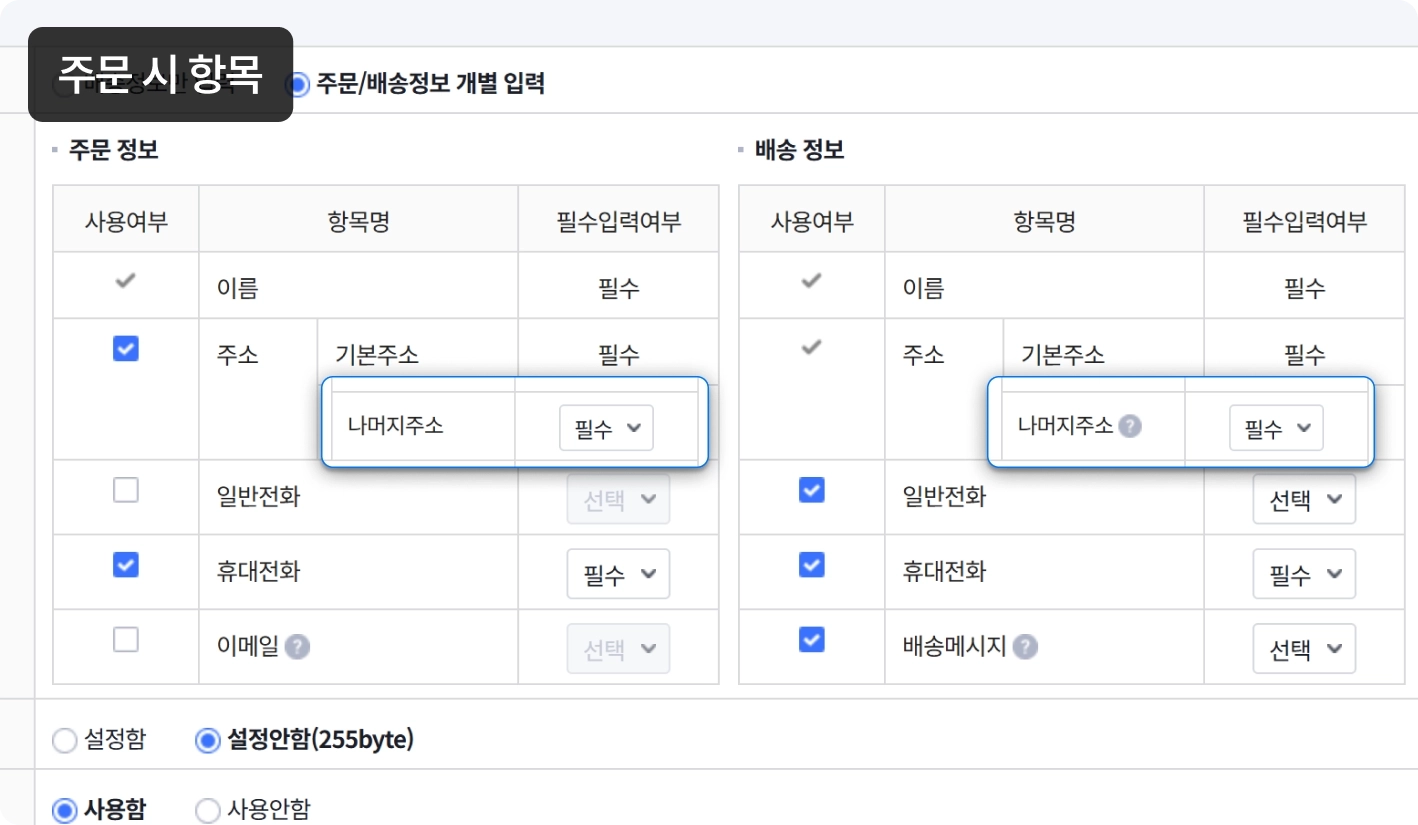Image resolution: width=1418 pixels, height=825 pixels.
Task: Select the 설정함 radio option
Action: coord(64,741)
